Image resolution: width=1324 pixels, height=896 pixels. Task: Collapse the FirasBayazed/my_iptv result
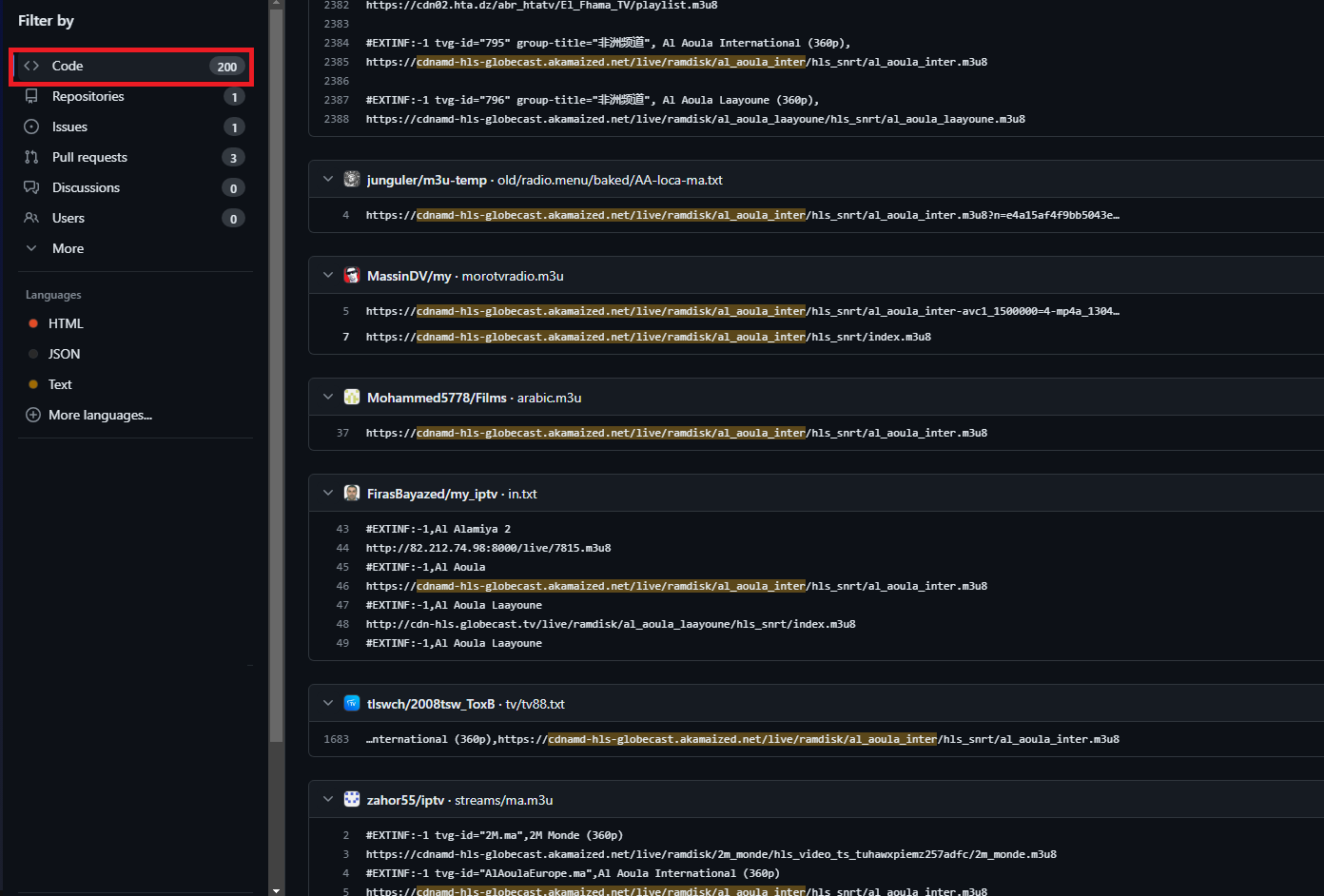[x=328, y=493]
